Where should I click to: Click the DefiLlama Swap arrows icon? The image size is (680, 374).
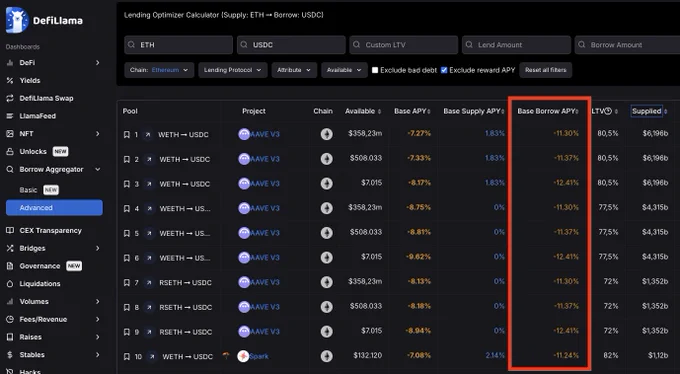[10, 98]
